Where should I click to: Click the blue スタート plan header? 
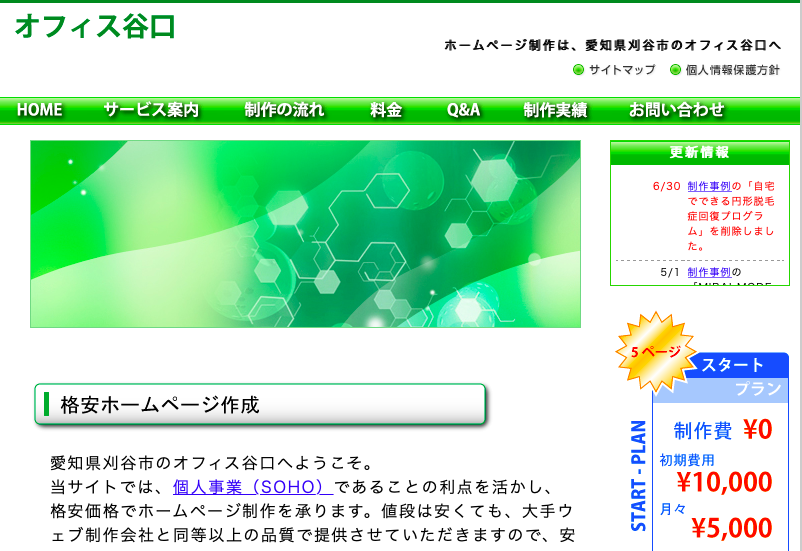click(x=733, y=365)
